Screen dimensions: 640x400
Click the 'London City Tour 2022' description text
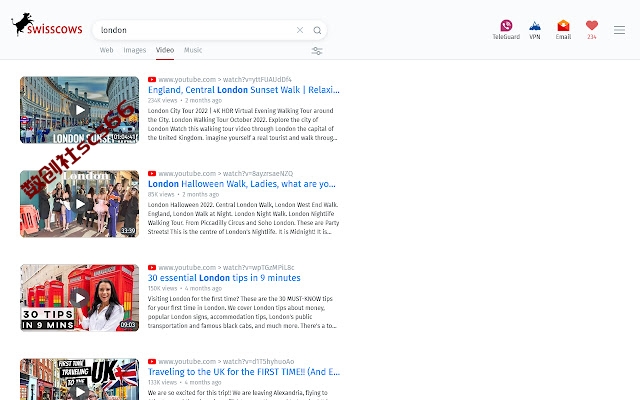point(243,124)
